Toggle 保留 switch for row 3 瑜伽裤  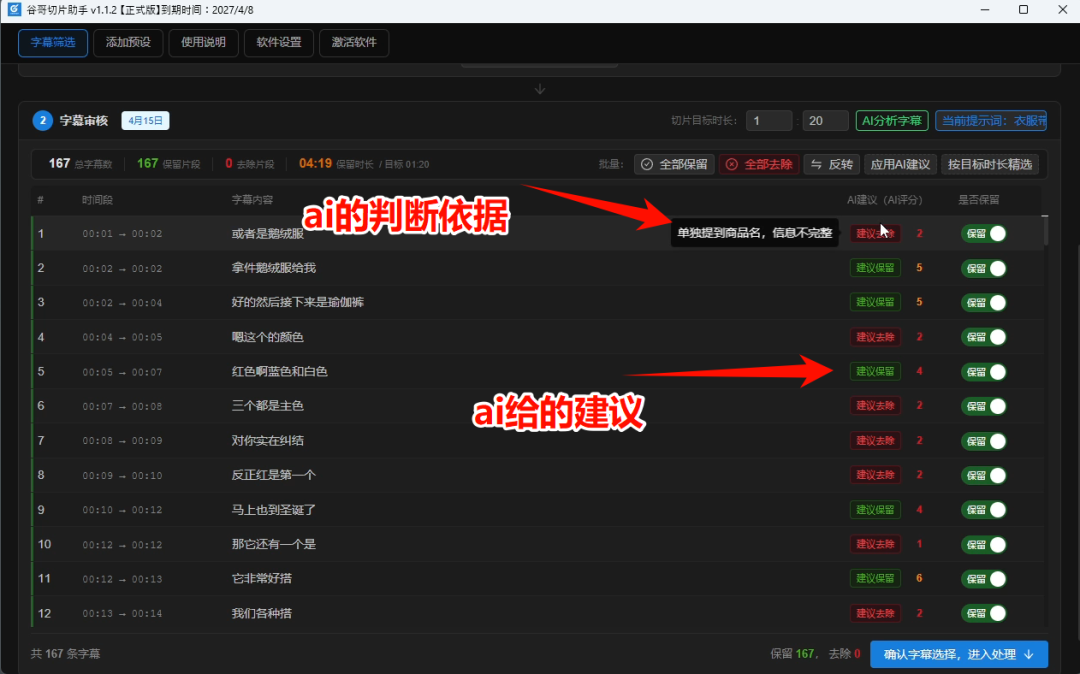coord(984,303)
